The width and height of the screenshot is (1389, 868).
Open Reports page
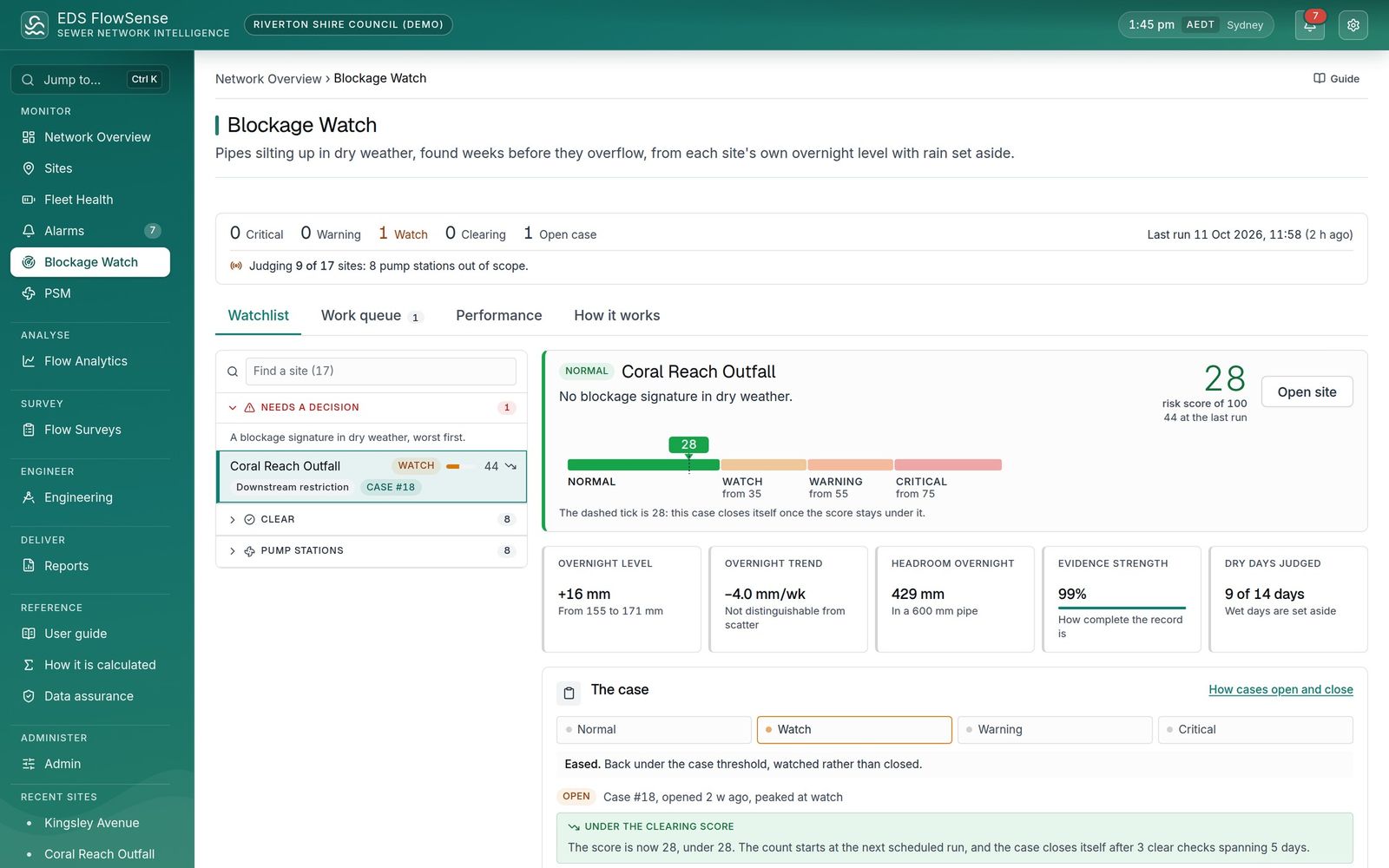tap(90, 566)
